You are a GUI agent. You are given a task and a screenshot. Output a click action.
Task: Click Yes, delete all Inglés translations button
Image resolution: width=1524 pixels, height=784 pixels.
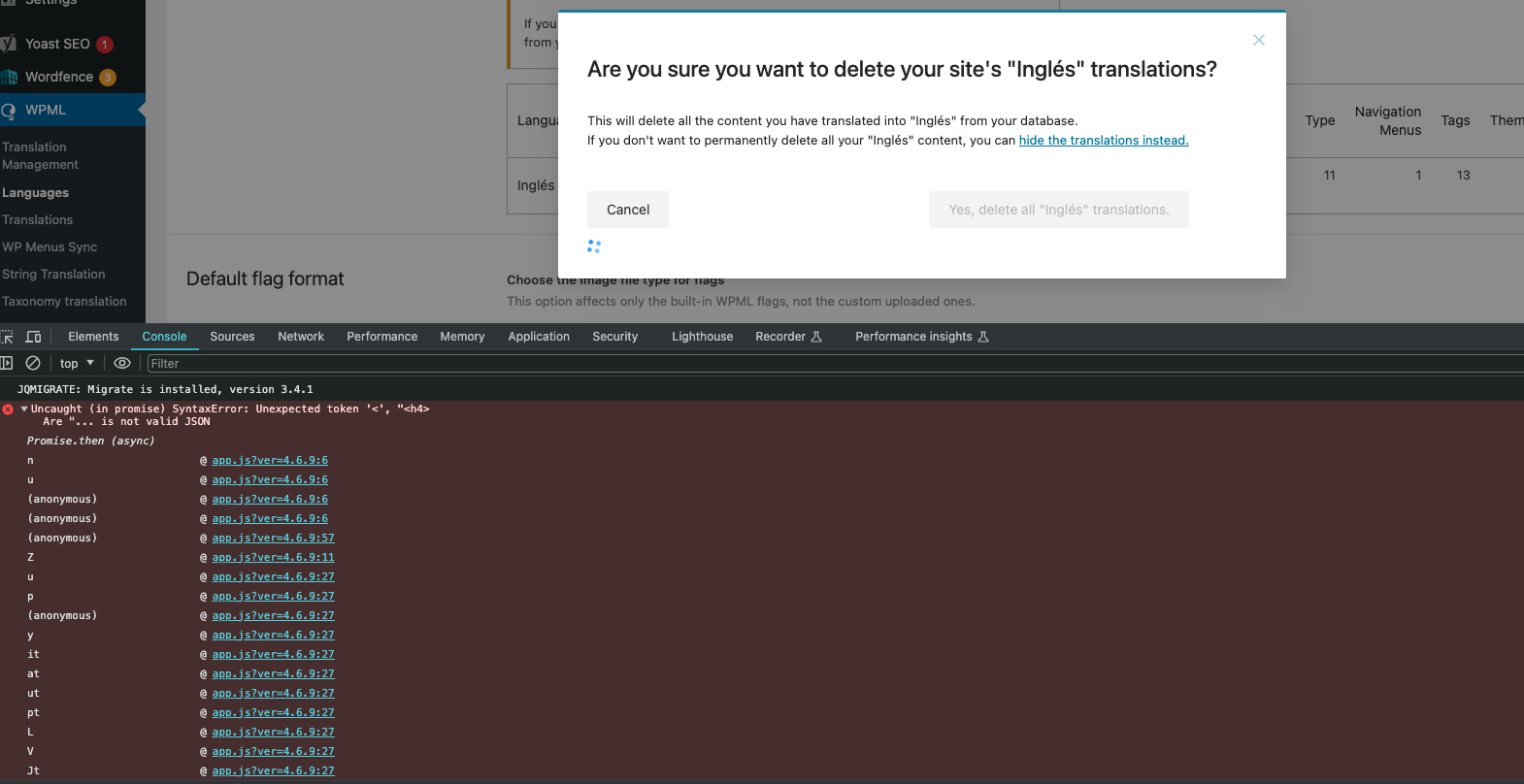pyautogui.click(x=1058, y=210)
